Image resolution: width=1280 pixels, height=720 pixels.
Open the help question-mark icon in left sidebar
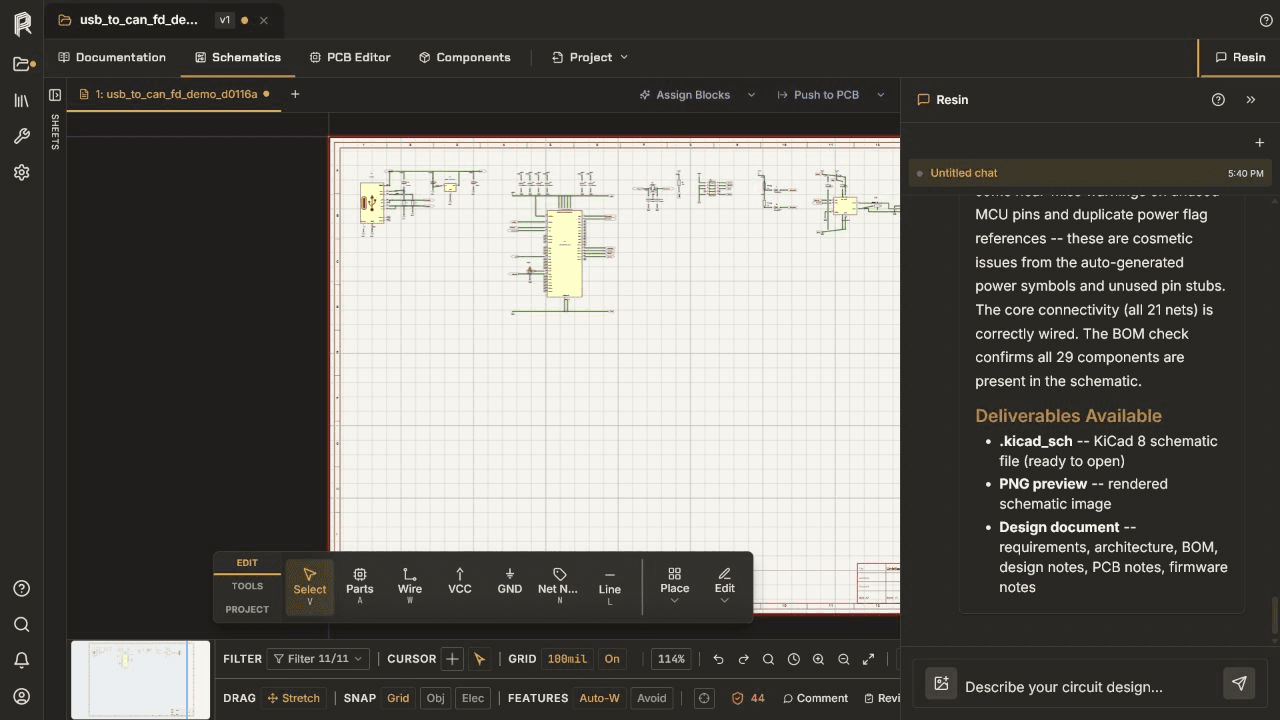[x=22, y=588]
